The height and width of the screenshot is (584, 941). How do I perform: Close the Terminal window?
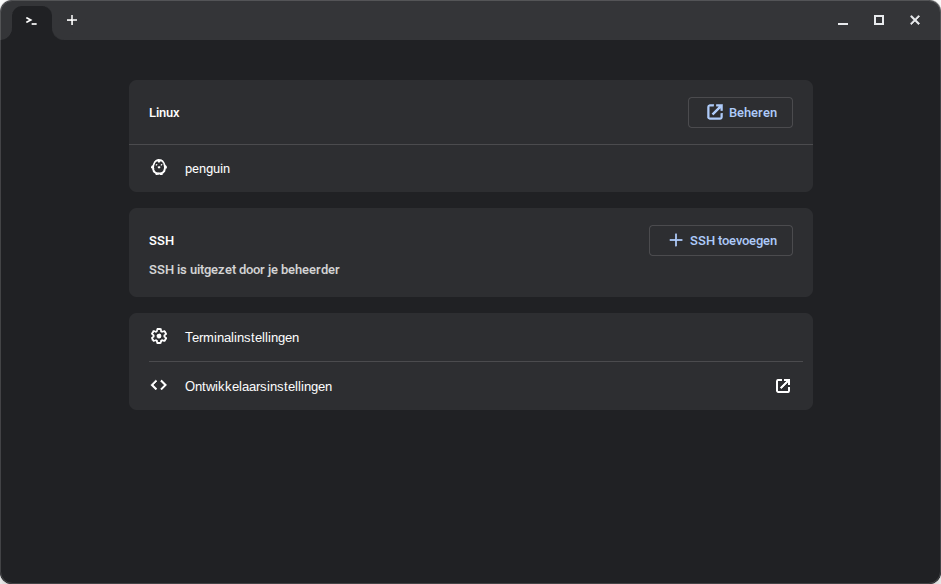tap(915, 20)
